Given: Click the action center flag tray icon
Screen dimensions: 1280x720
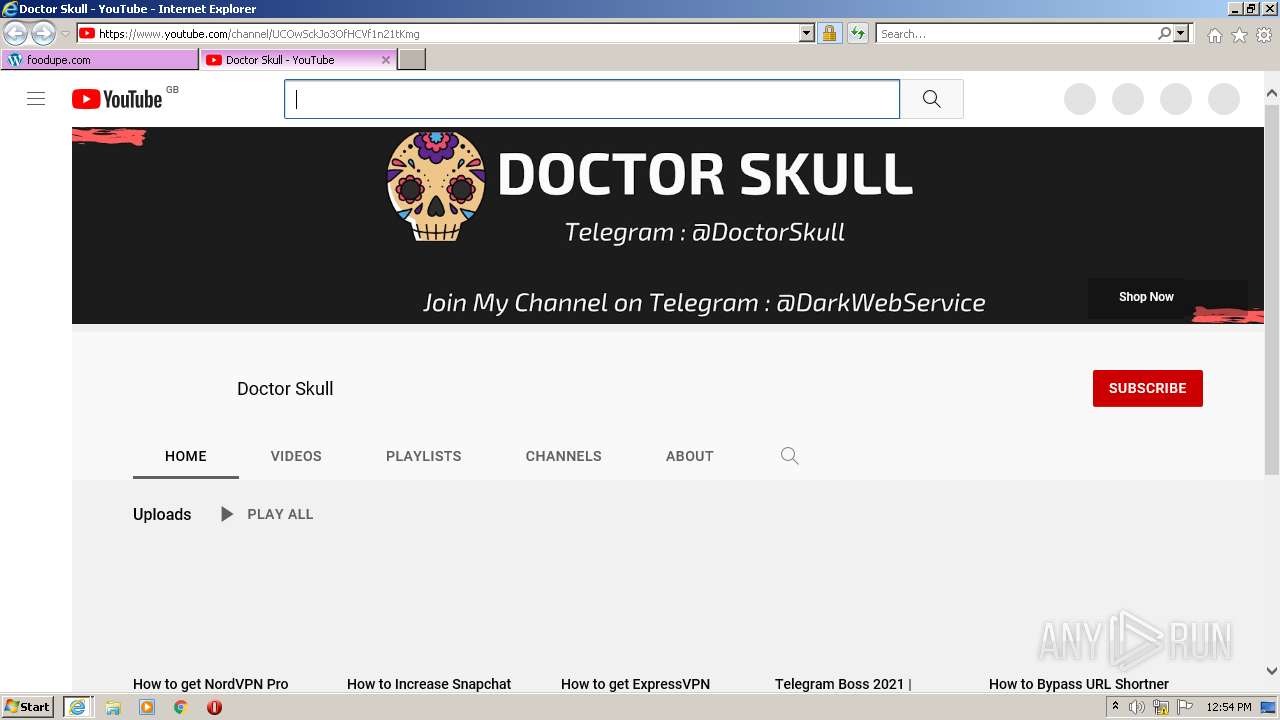Looking at the screenshot, I should [1185, 707].
